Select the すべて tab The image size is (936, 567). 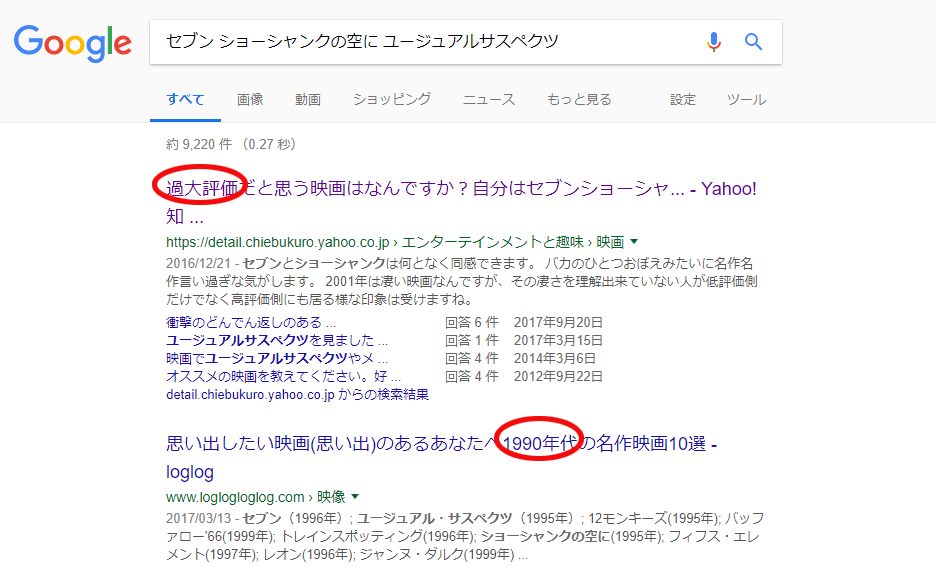[185, 100]
